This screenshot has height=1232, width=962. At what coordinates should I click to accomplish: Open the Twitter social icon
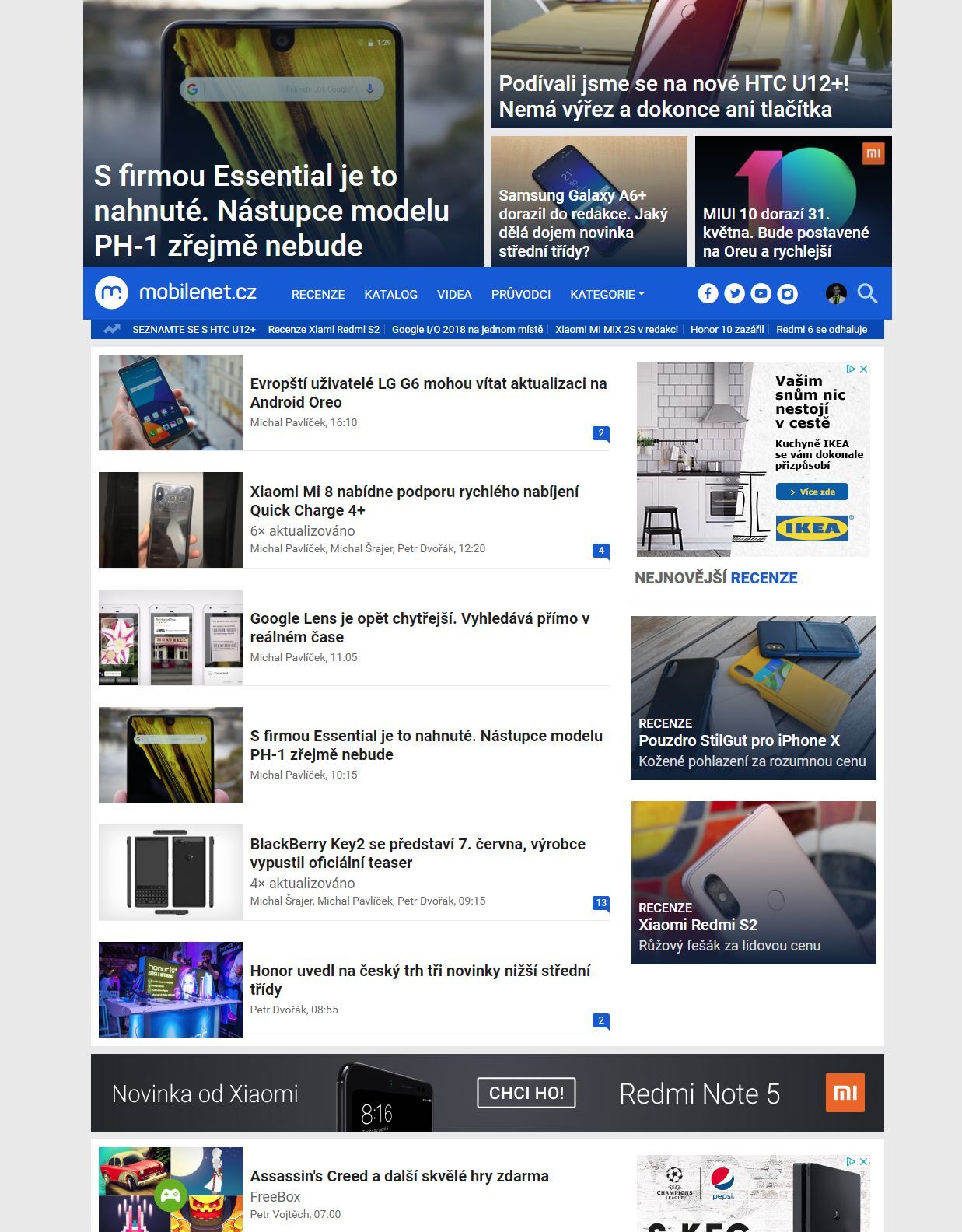734,293
